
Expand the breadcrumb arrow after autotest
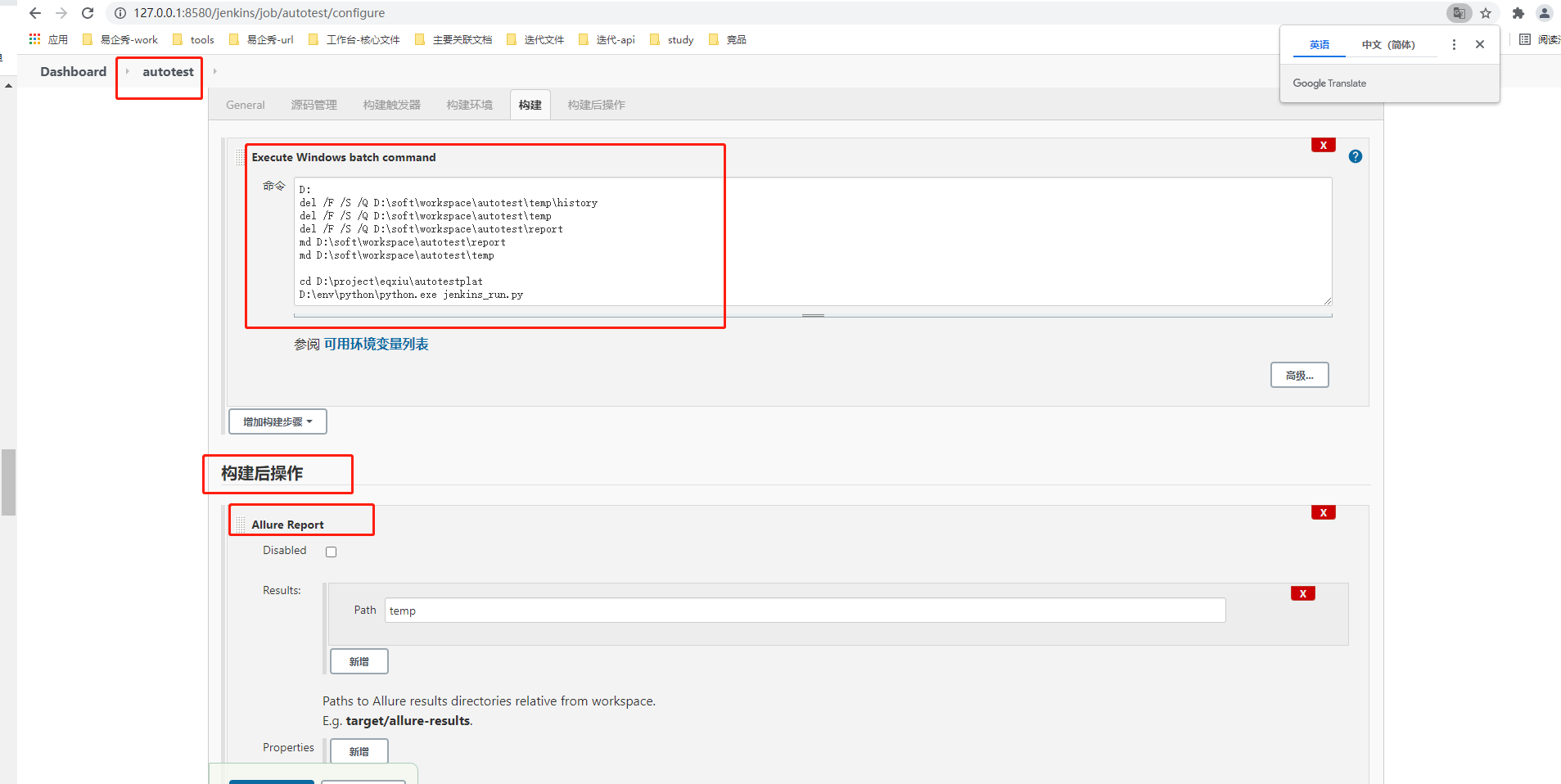click(214, 71)
